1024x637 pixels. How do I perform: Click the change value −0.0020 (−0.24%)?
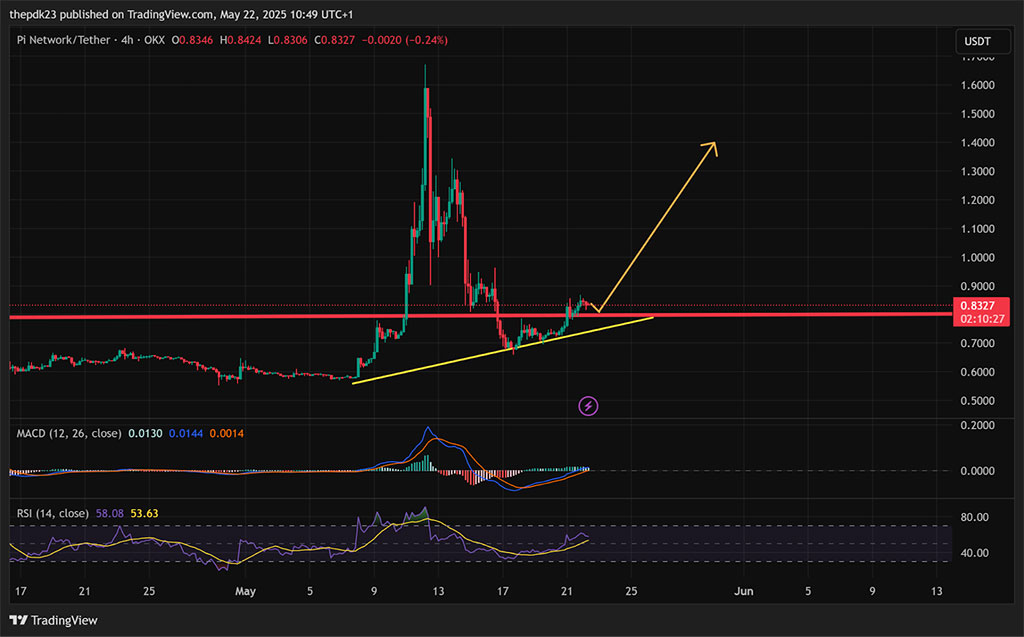click(x=404, y=40)
